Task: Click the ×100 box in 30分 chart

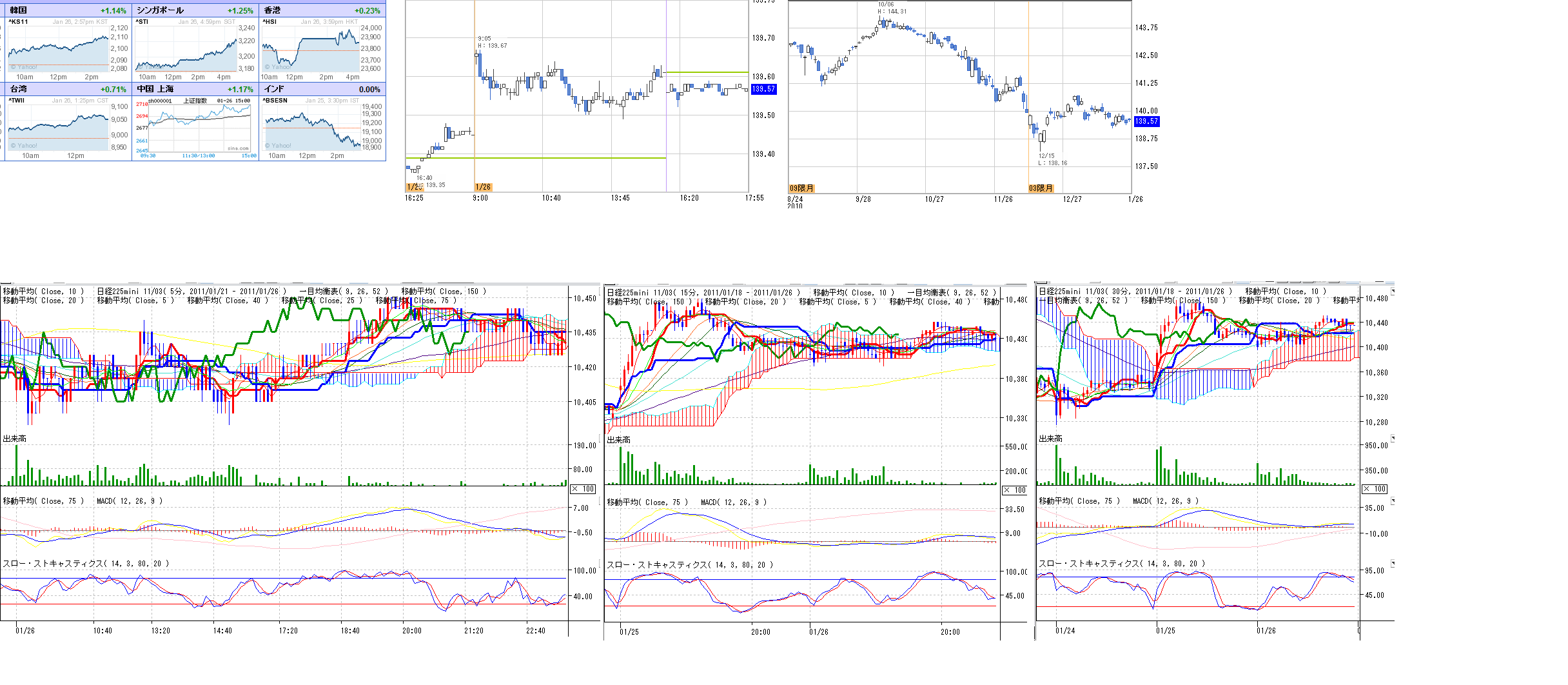Action: pyautogui.click(x=1375, y=489)
